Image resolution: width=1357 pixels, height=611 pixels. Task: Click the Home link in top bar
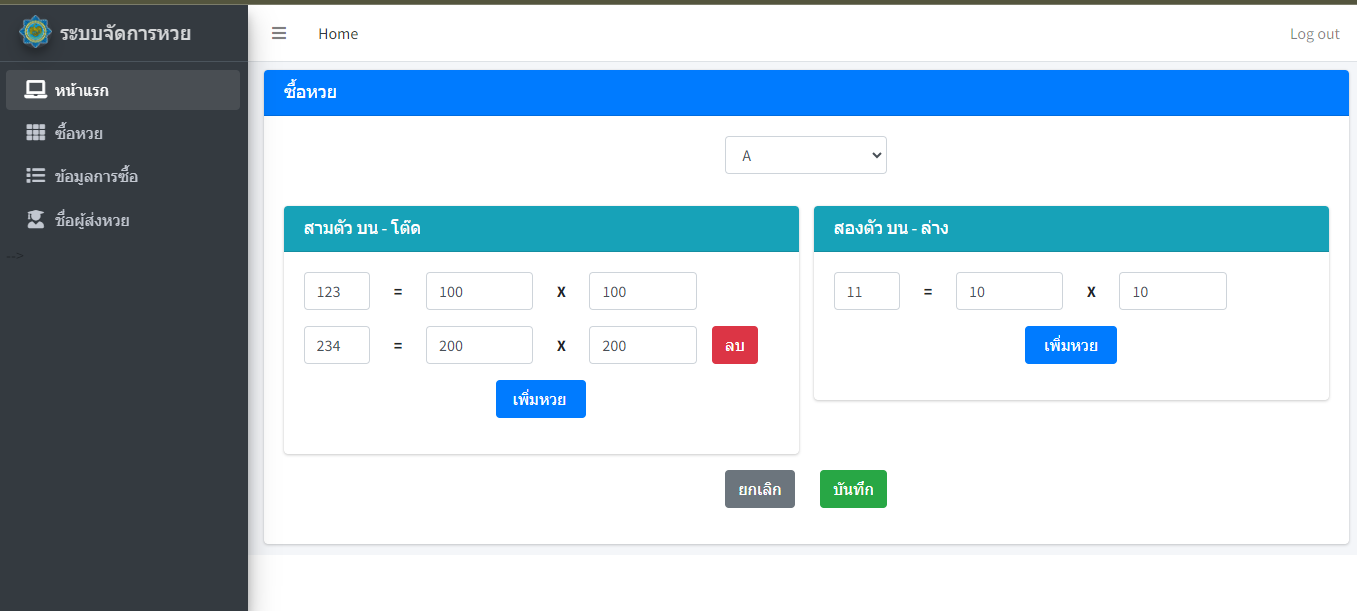point(338,34)
